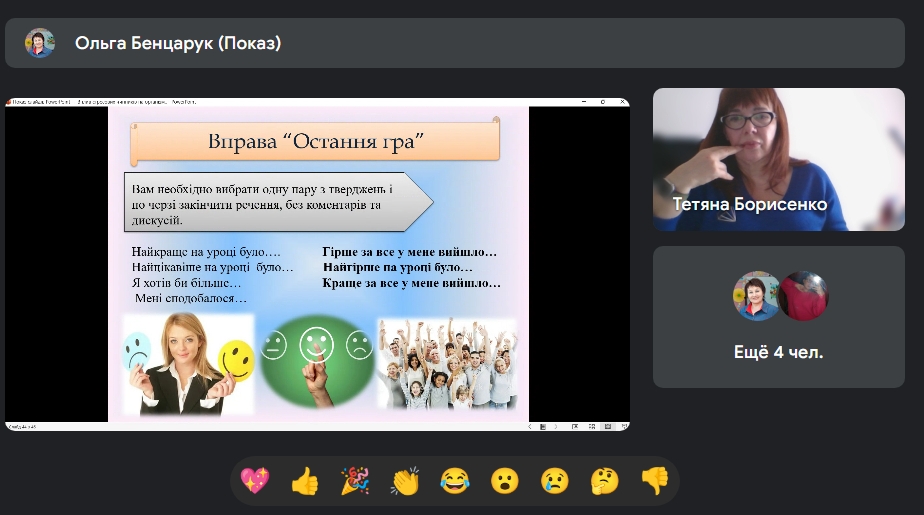924x515 pixels.
Task: Open the "Ещё 4 чел." participants tile
Action: (x=778, y=317)
